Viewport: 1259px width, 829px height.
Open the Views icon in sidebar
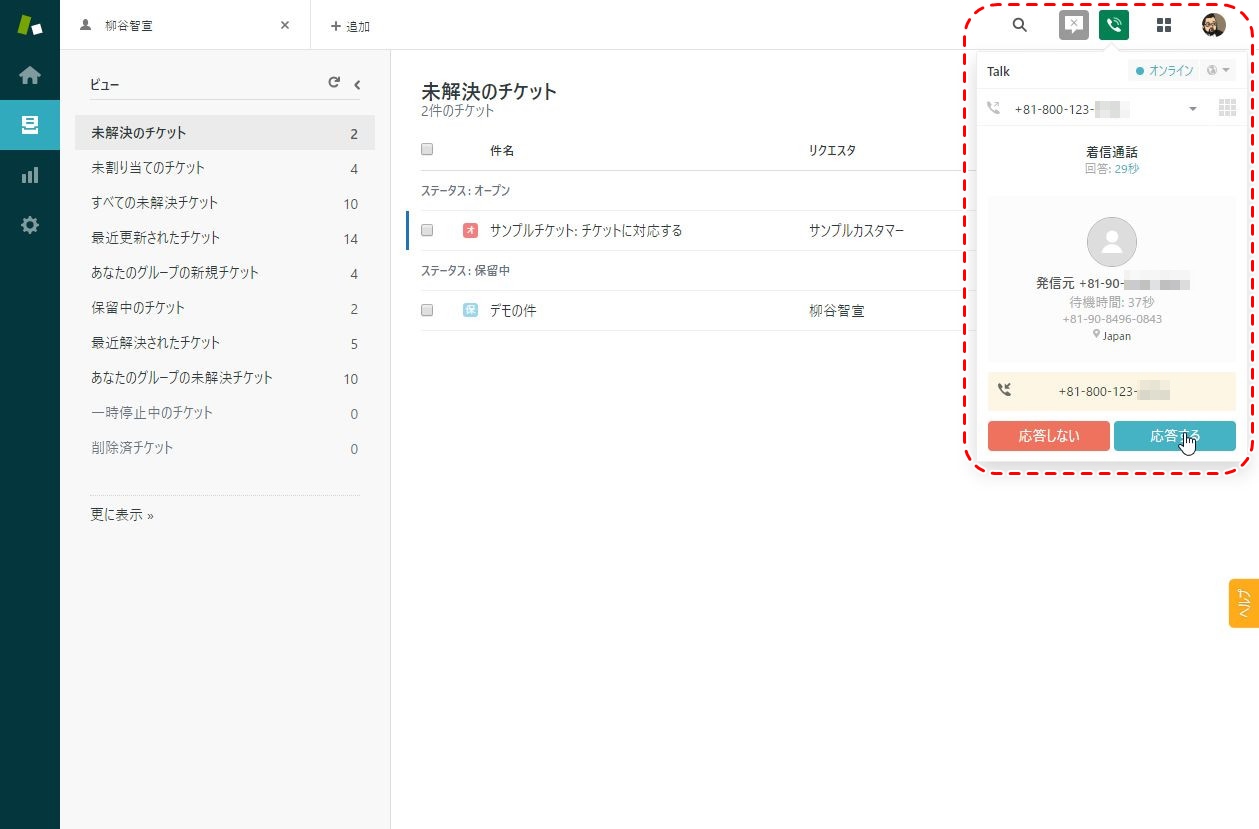[x=30, y=125]
